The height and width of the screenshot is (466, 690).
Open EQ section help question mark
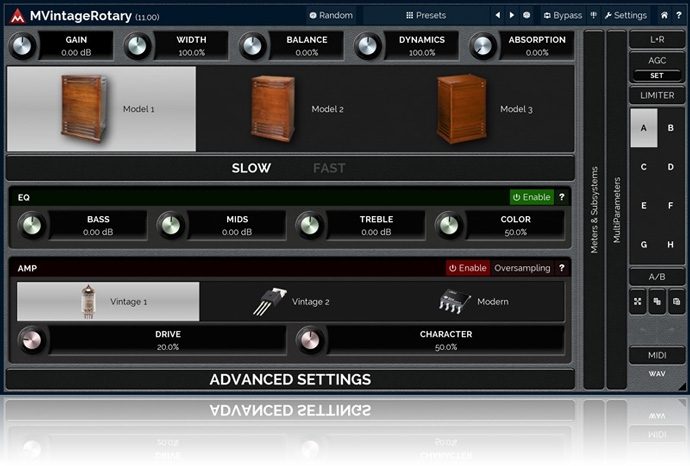click(562, 197)
